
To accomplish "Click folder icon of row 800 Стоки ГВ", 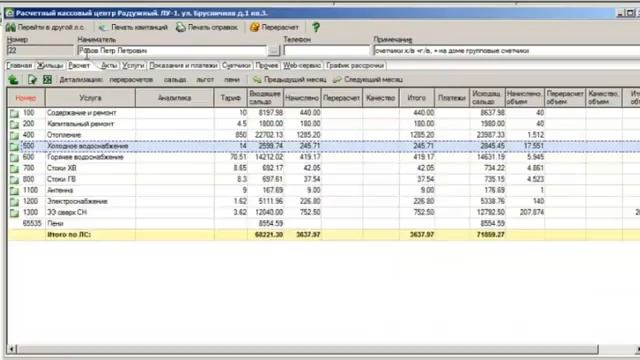I will (14, 179).
